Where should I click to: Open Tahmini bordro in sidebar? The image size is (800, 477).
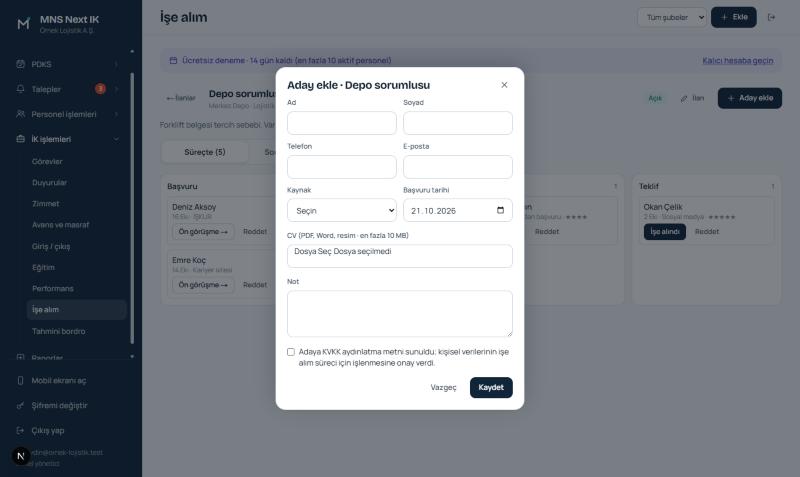click(59, 331)
